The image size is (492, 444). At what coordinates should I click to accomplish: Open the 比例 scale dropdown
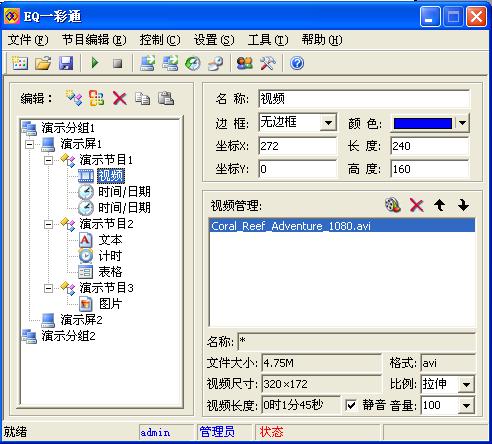click(466, 385)
